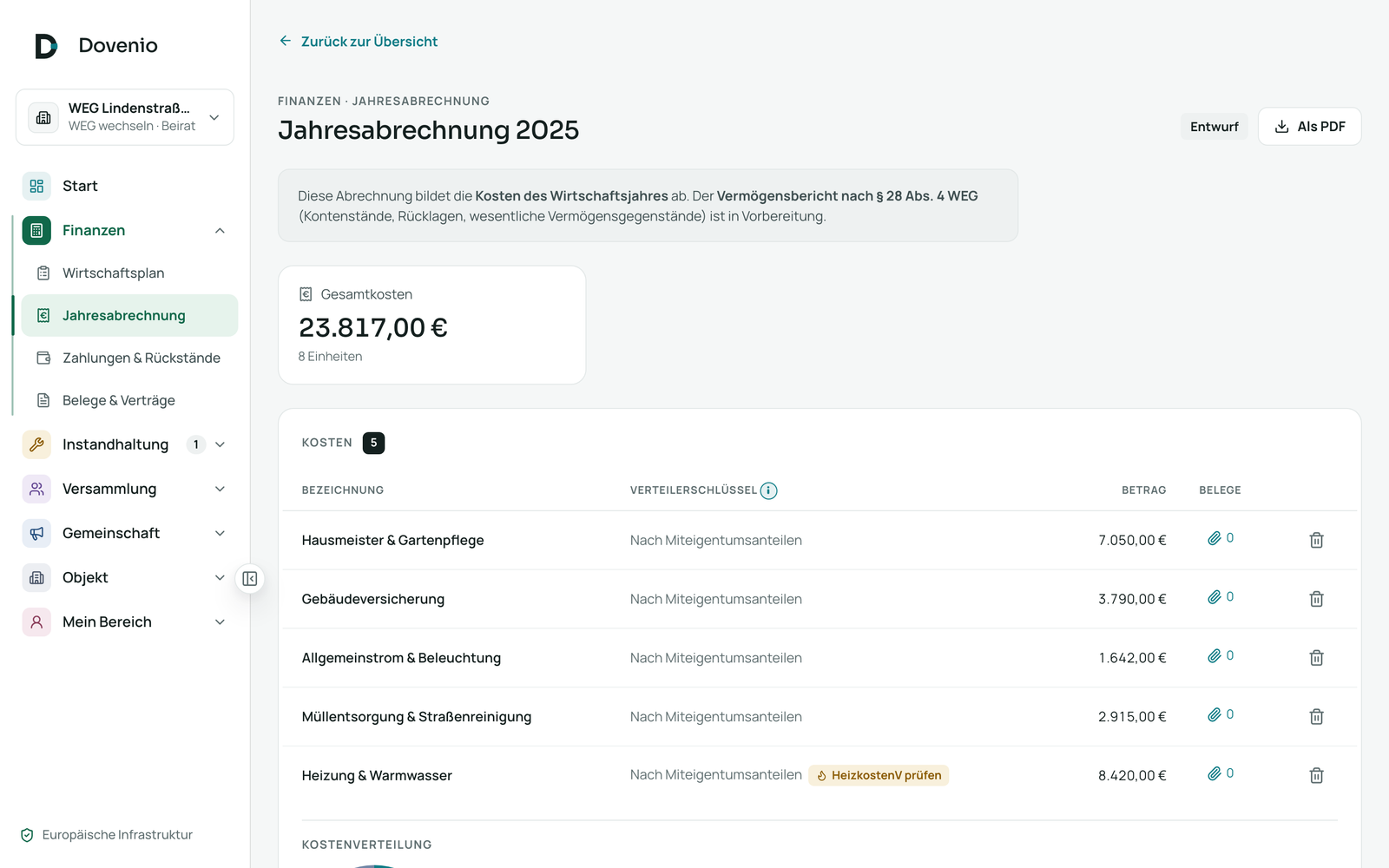Click the amount 7.050,00 €
The image size is (1389, 868).
click(x=1132, y=540)
